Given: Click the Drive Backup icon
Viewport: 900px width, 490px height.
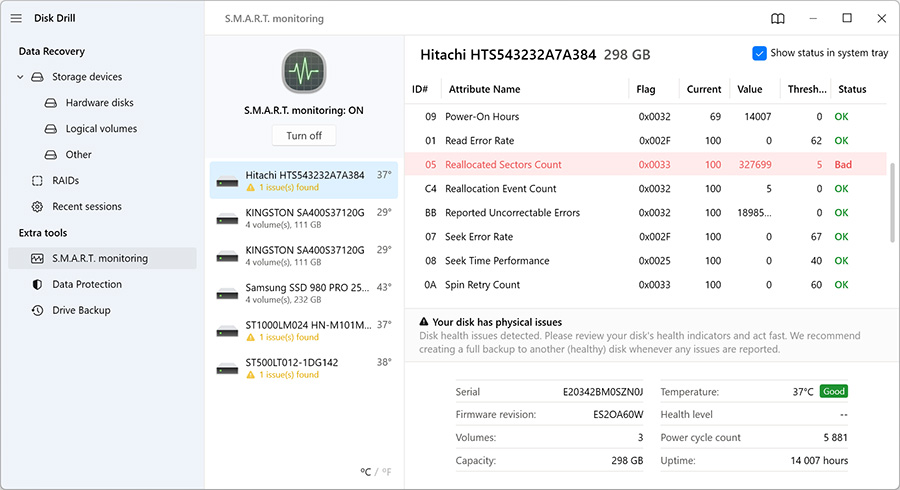Looking at the screenshot, I should 37,311.
